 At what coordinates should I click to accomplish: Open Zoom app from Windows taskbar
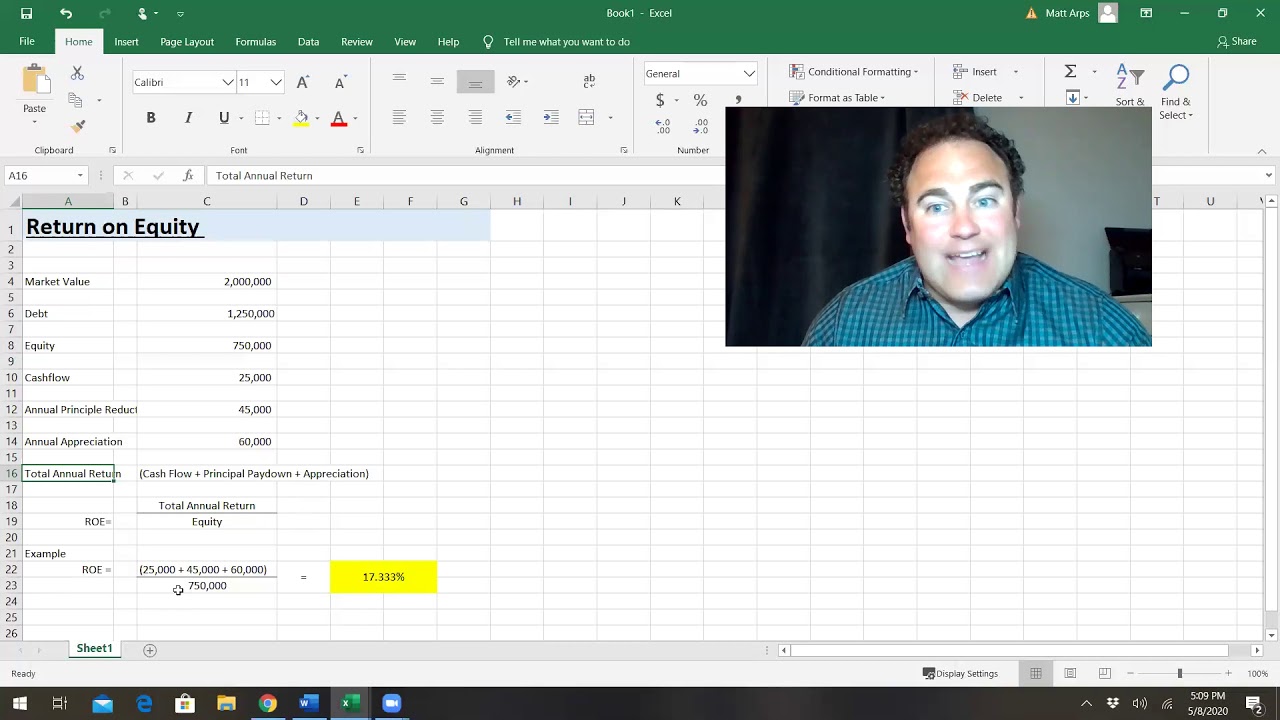coord(391,703)
